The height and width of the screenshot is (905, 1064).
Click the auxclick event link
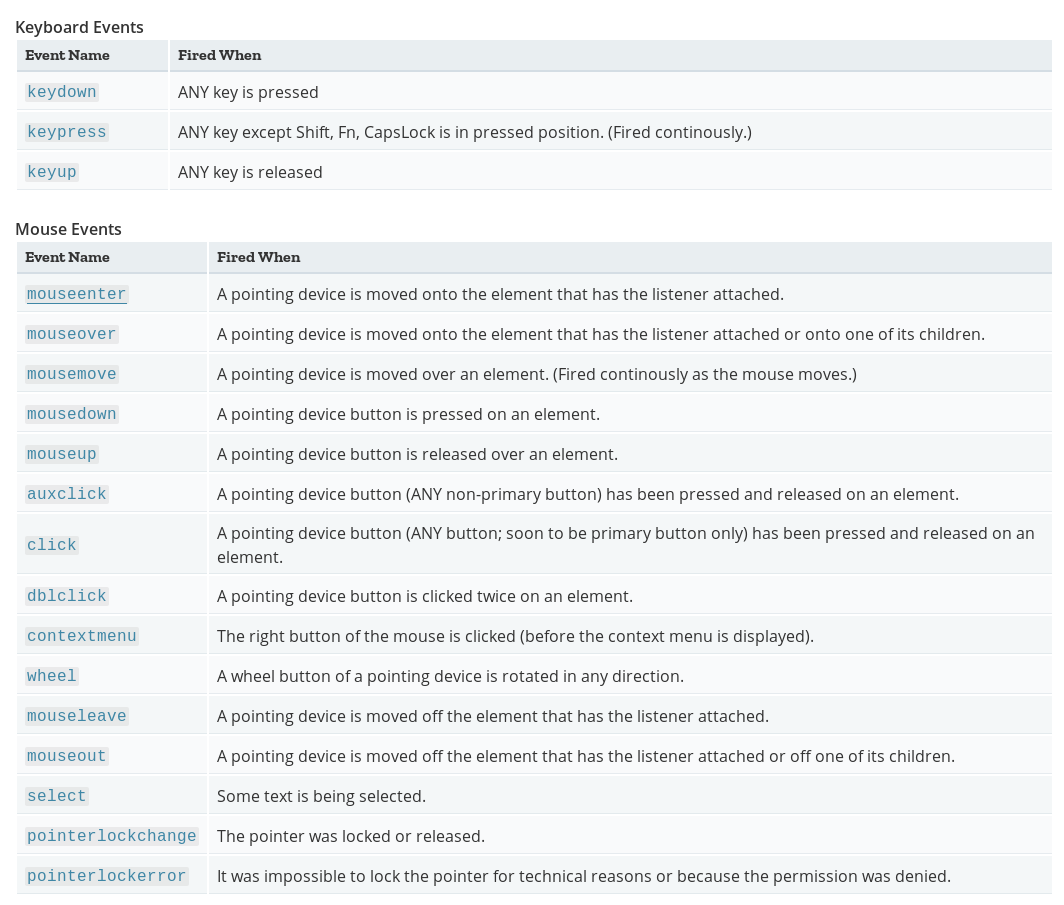click(66, 495)
